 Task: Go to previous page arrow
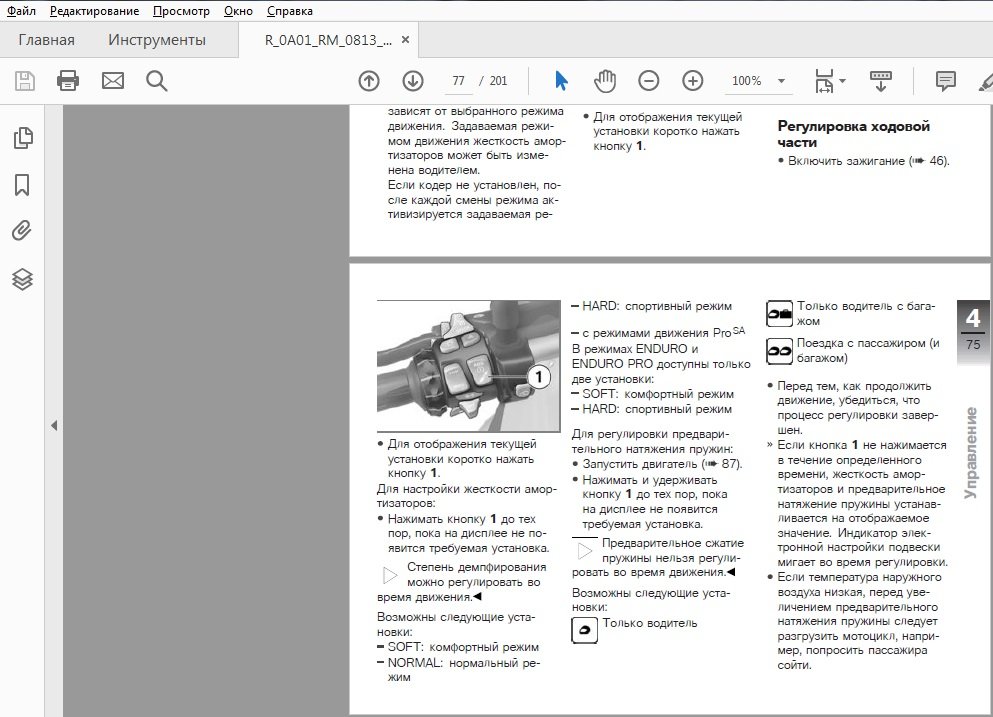[369, 81]
